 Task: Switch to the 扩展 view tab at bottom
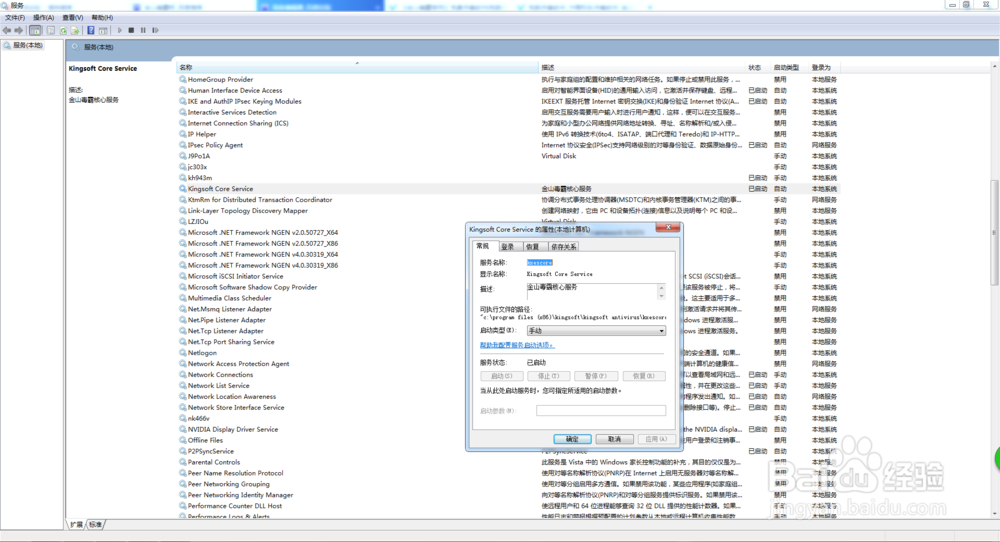click(77, 524)
